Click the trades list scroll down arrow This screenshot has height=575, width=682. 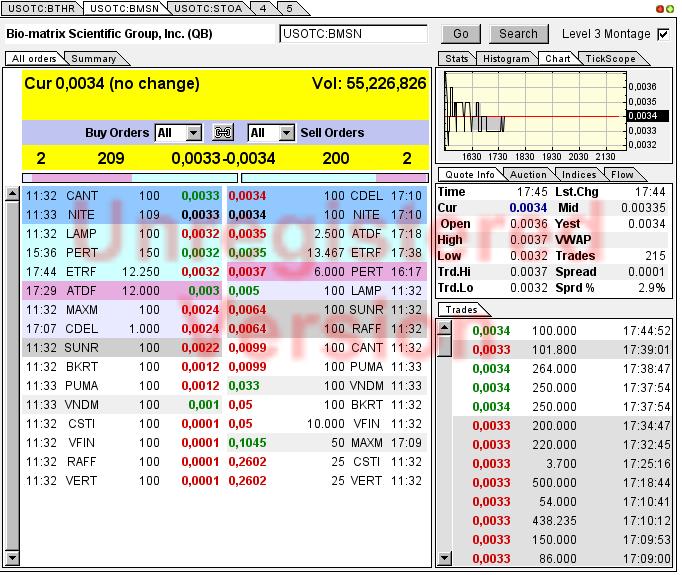[x=445, y=558]
